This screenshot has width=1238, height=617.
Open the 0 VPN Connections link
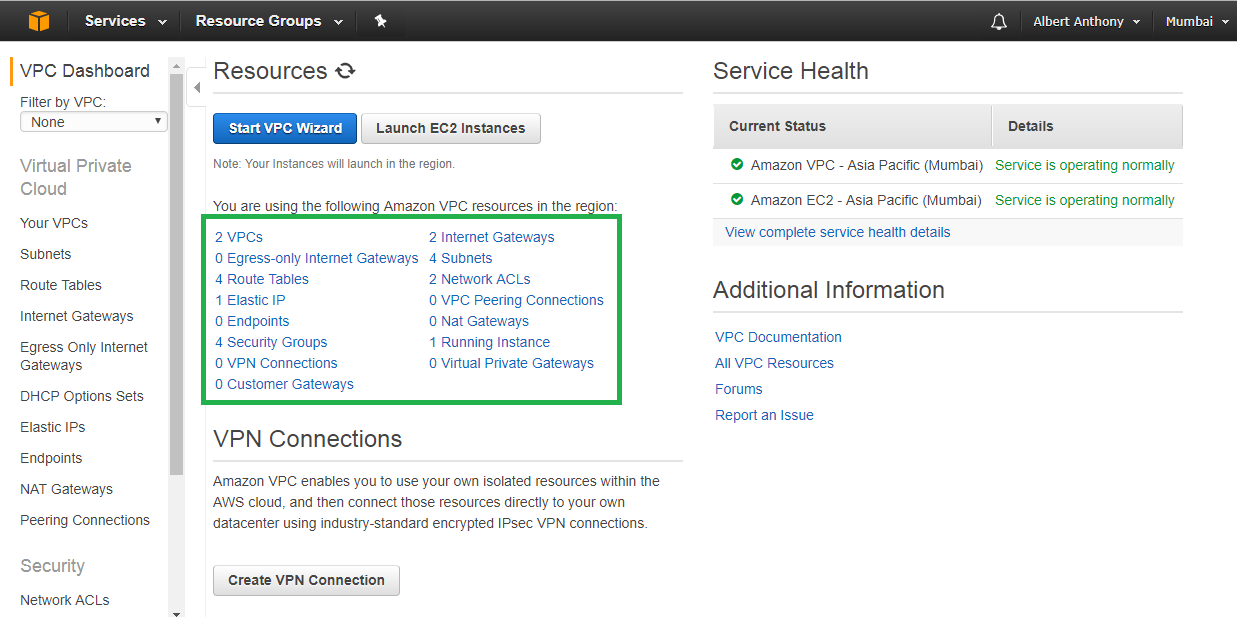(x=276, y=363)
